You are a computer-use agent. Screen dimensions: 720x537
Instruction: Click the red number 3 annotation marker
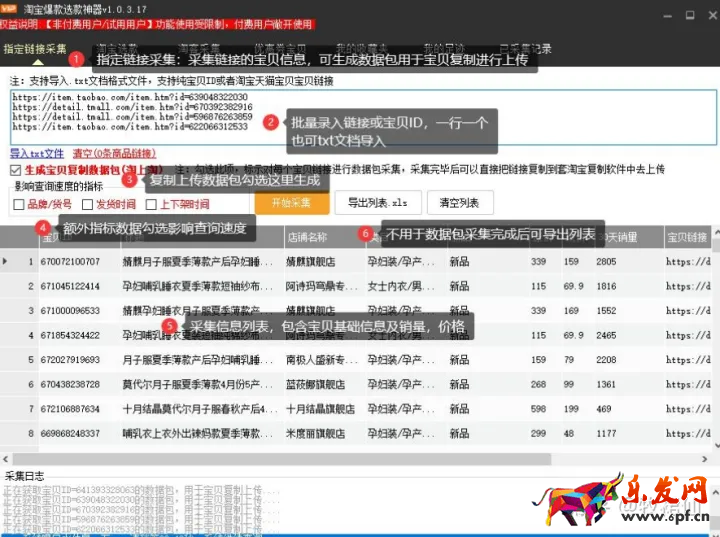(129, 180)
